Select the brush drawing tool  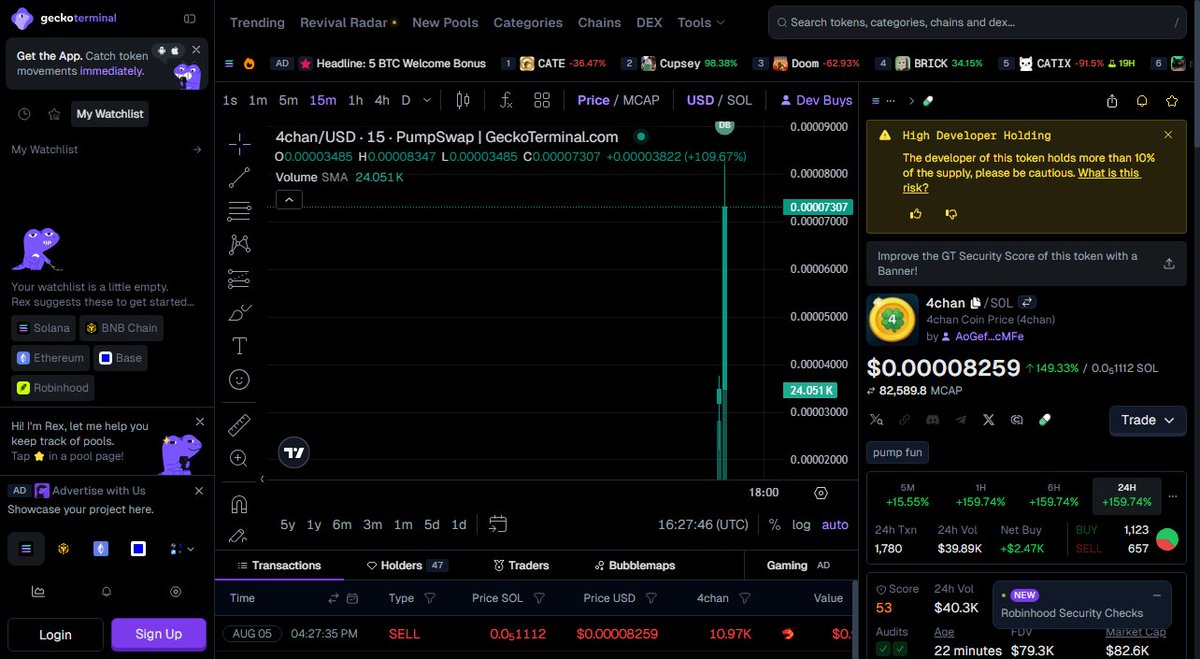coord(239,313)
